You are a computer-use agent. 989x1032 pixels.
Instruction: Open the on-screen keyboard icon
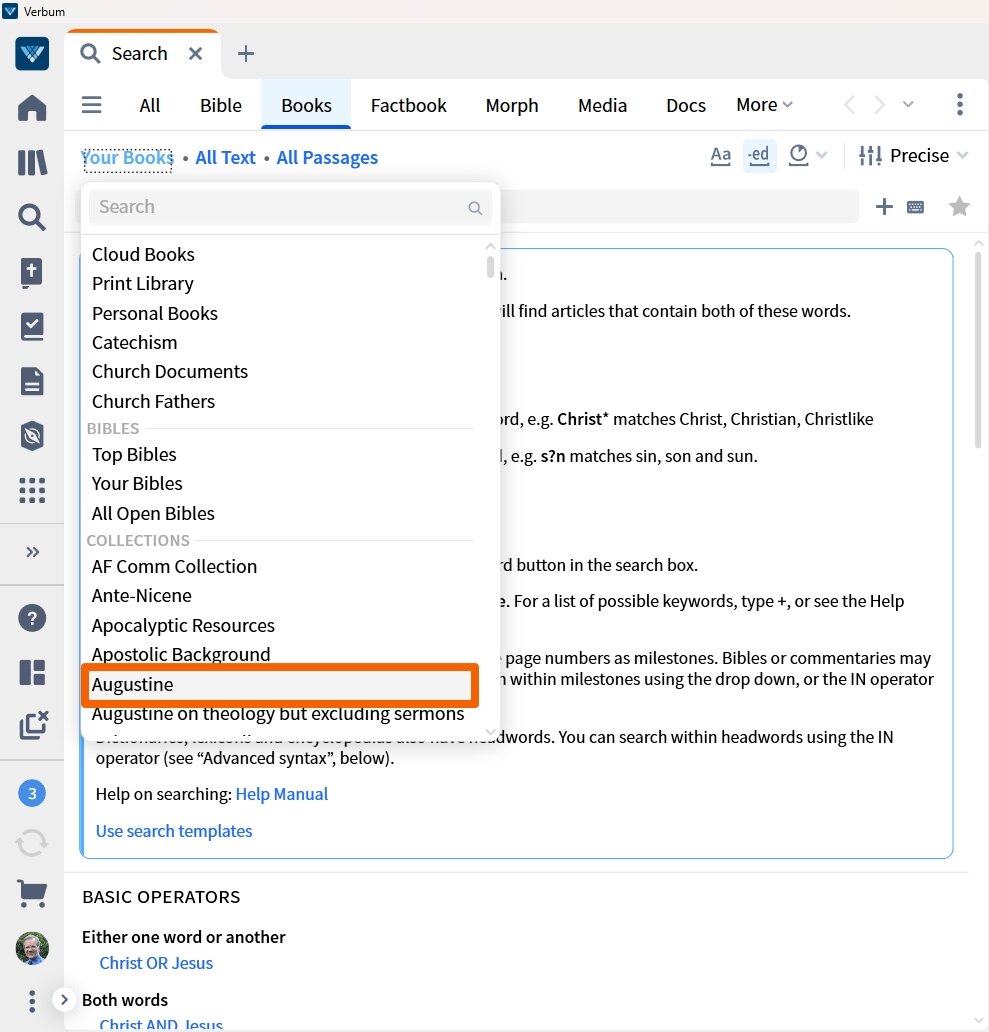click(915, 207)
